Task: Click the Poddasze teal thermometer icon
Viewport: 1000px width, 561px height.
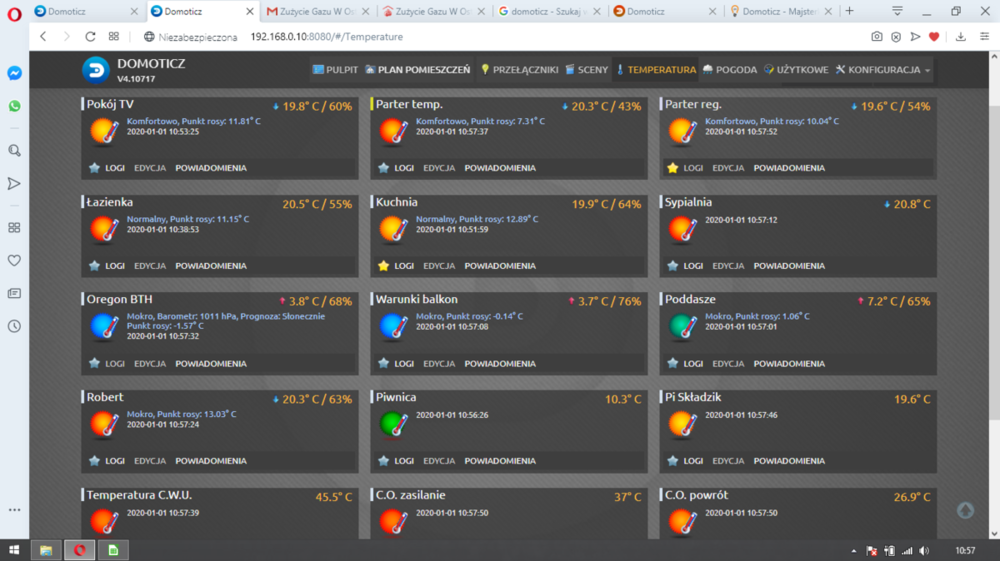Action: click(x=682, y=326)
